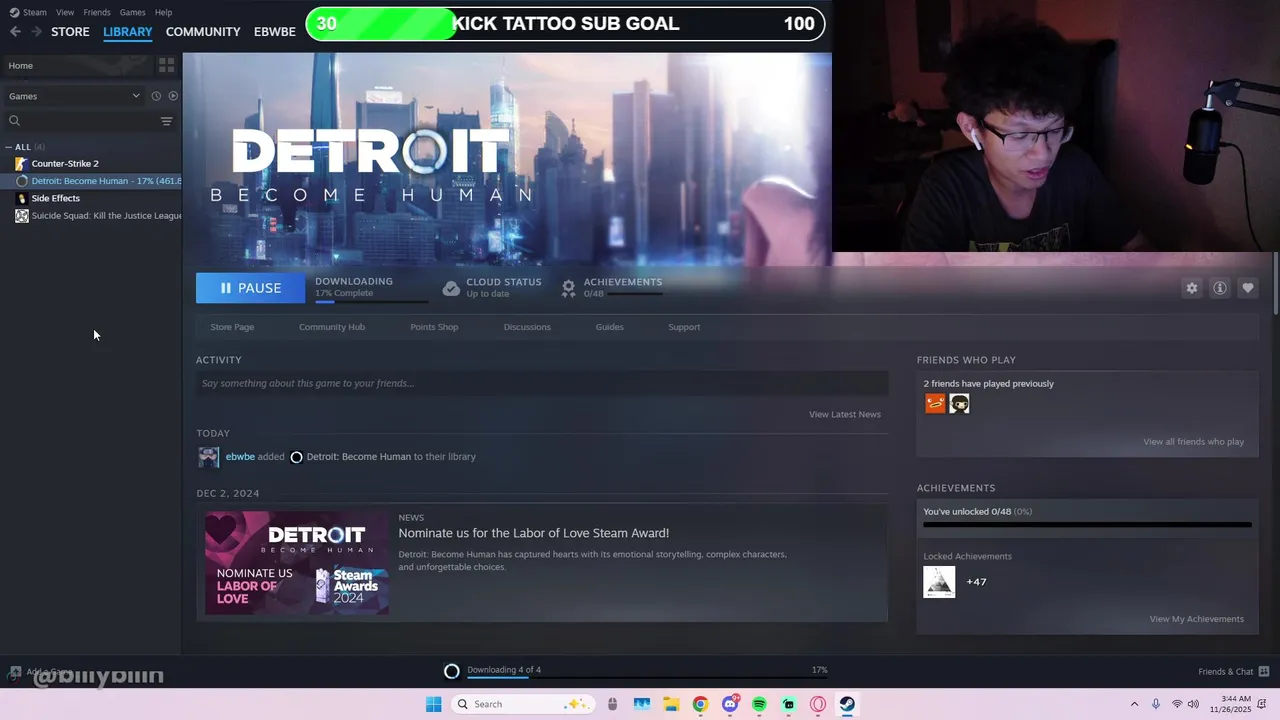This screenshot has height=720, width=1280.
Task: Show recent games via clock icon
Action: 156,96
